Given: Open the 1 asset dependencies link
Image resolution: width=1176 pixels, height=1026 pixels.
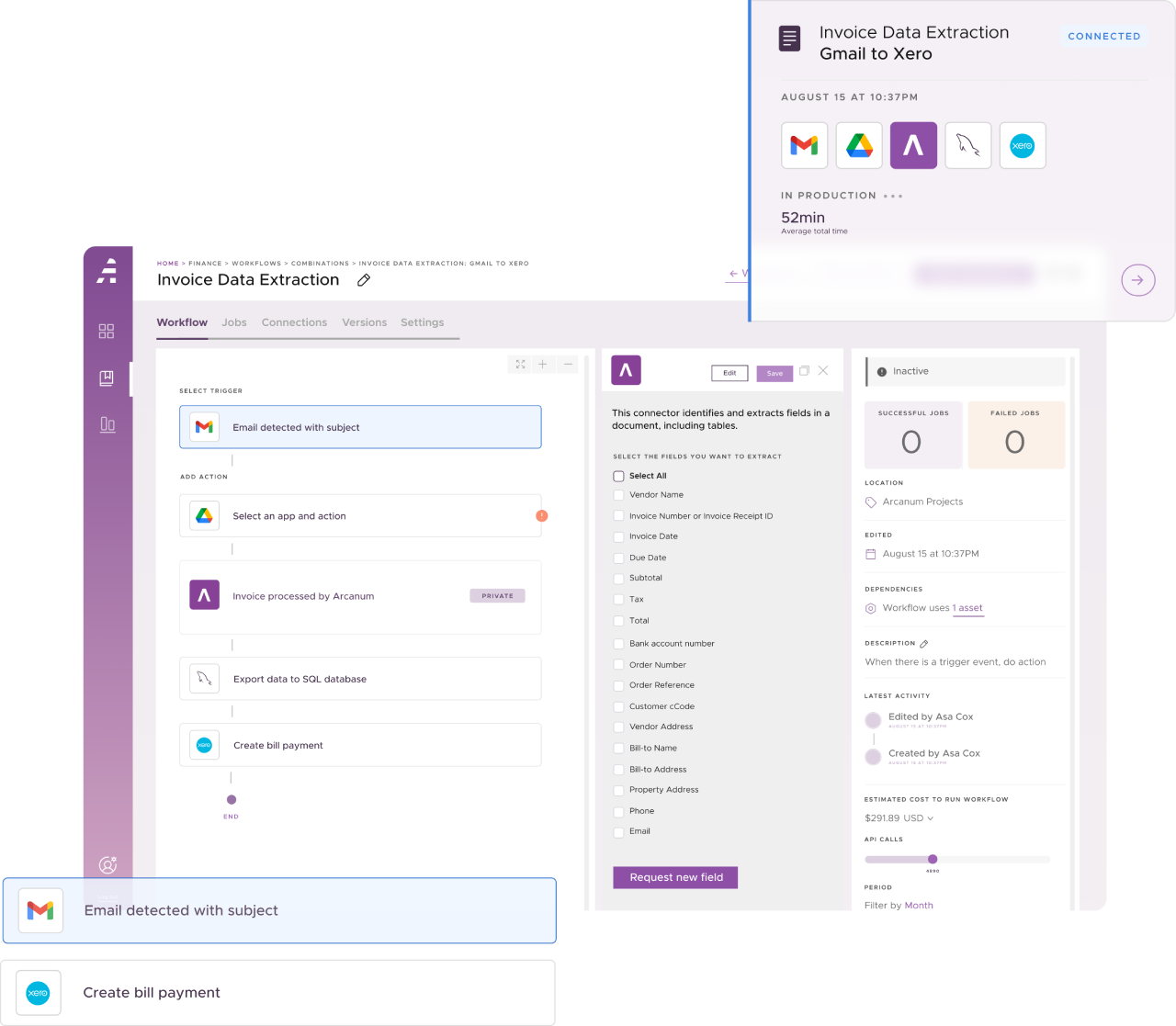Looking at the screenshot, I should pos(967,608).
